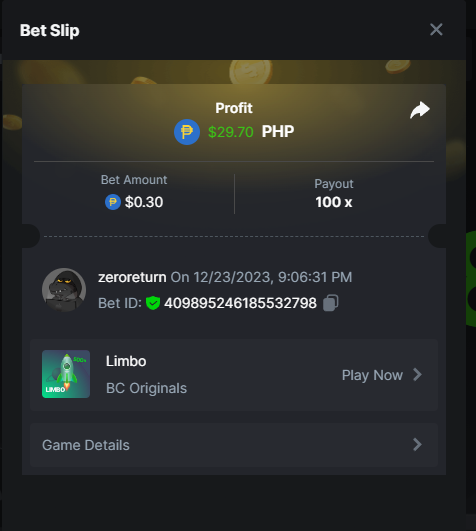Select the Bet ID number text
Viewport: 476px width, 531px height.
240,303
